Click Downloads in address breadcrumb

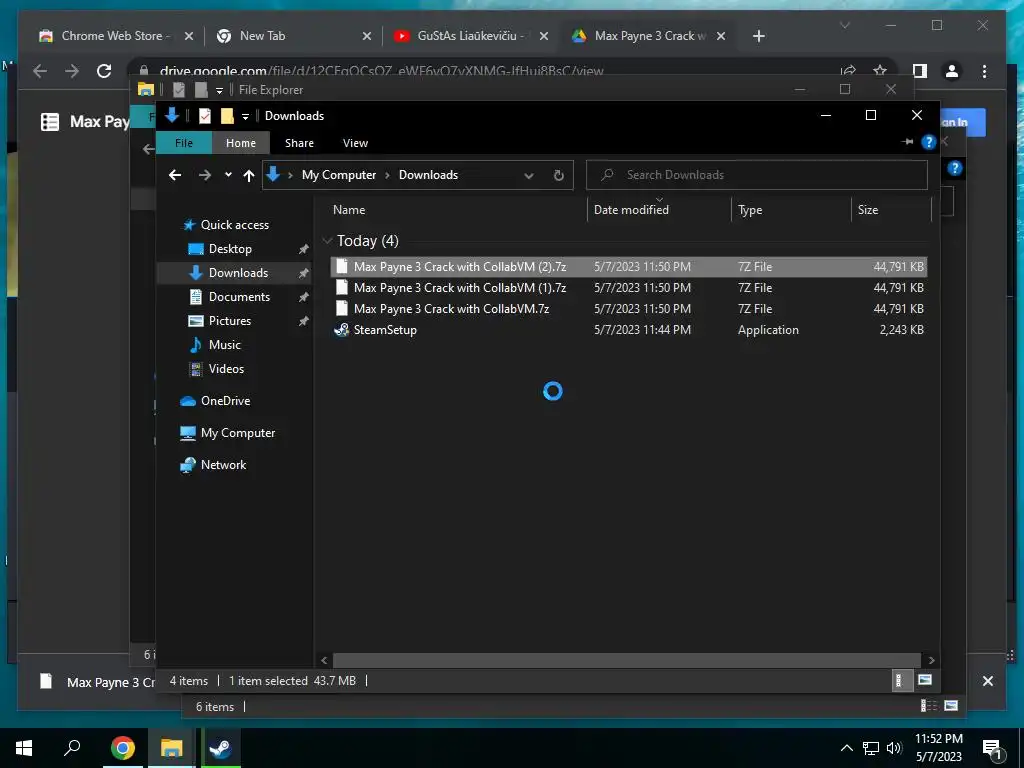[428, 175]
